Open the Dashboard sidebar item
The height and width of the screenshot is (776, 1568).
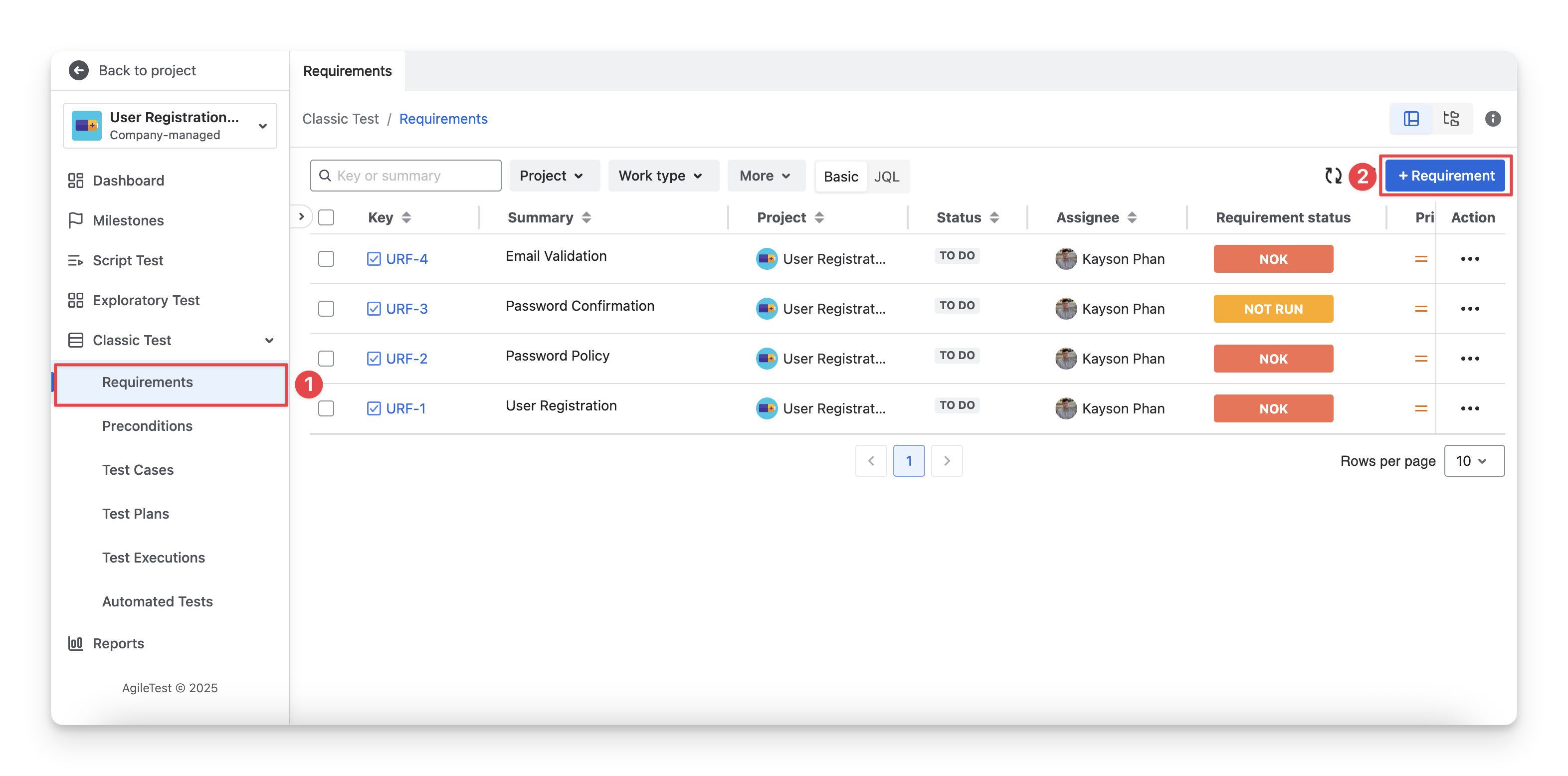tap(129, 181)
